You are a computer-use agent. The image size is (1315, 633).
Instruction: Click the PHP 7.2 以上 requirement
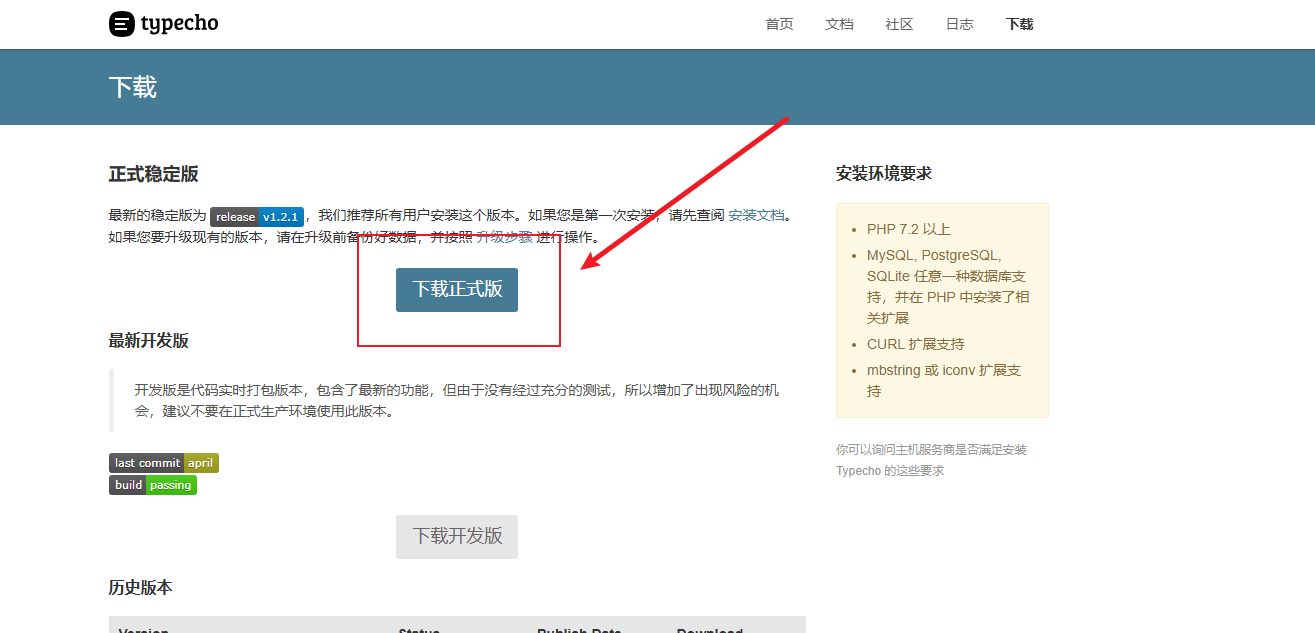909,229
